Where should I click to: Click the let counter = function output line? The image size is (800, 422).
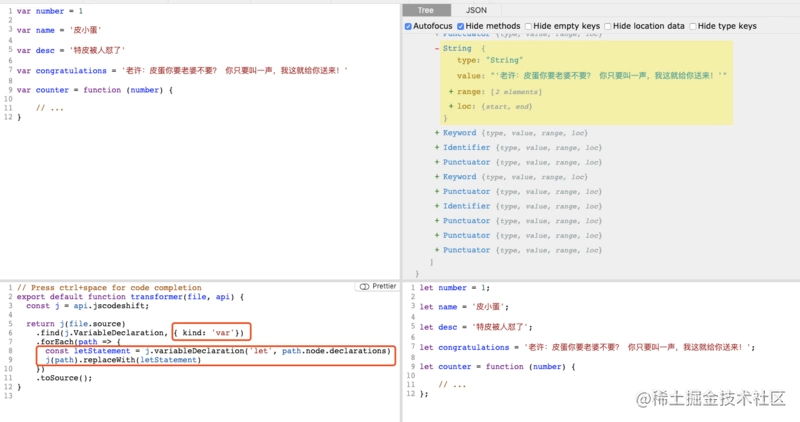(497, 366)
